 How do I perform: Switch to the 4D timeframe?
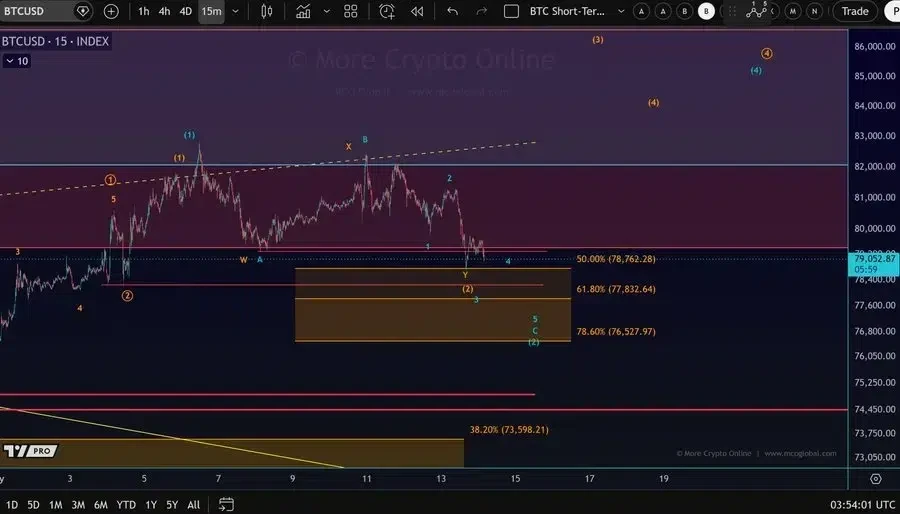(185, 11)
